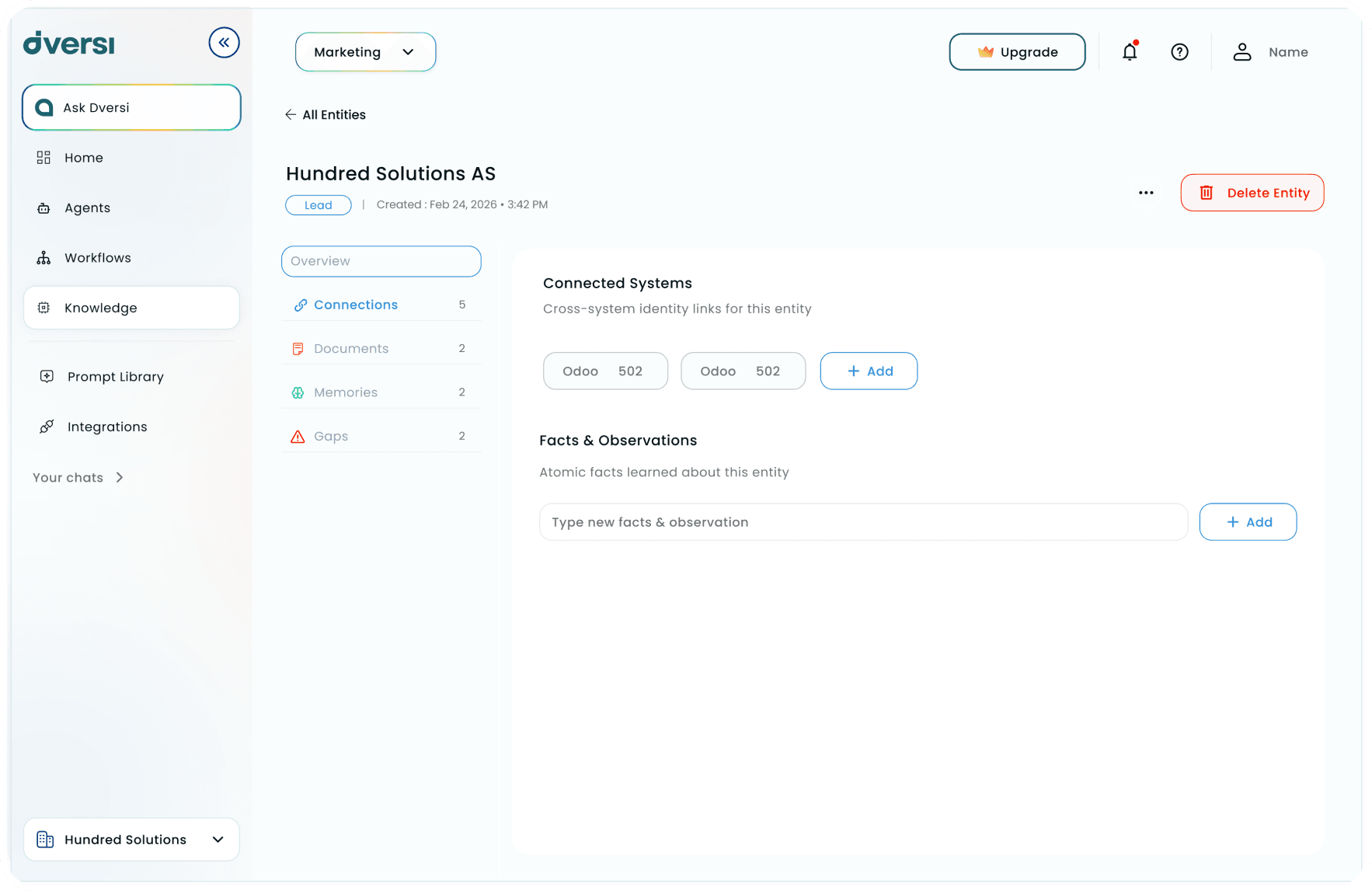Click the Lead tag badge
This screenshot has height=892, width=1372.
pyautogui.click(x=319, y=205)
